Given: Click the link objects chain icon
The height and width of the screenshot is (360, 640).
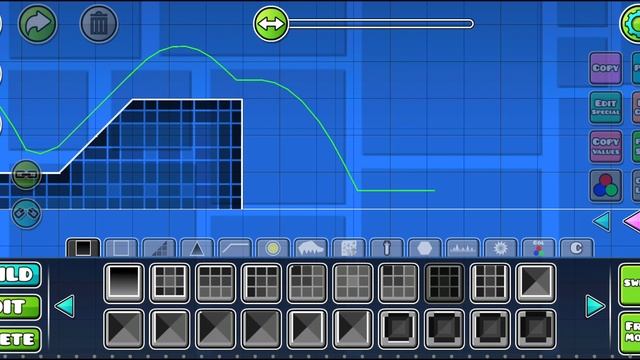Looking at the screenshot, I should (26, 175).
